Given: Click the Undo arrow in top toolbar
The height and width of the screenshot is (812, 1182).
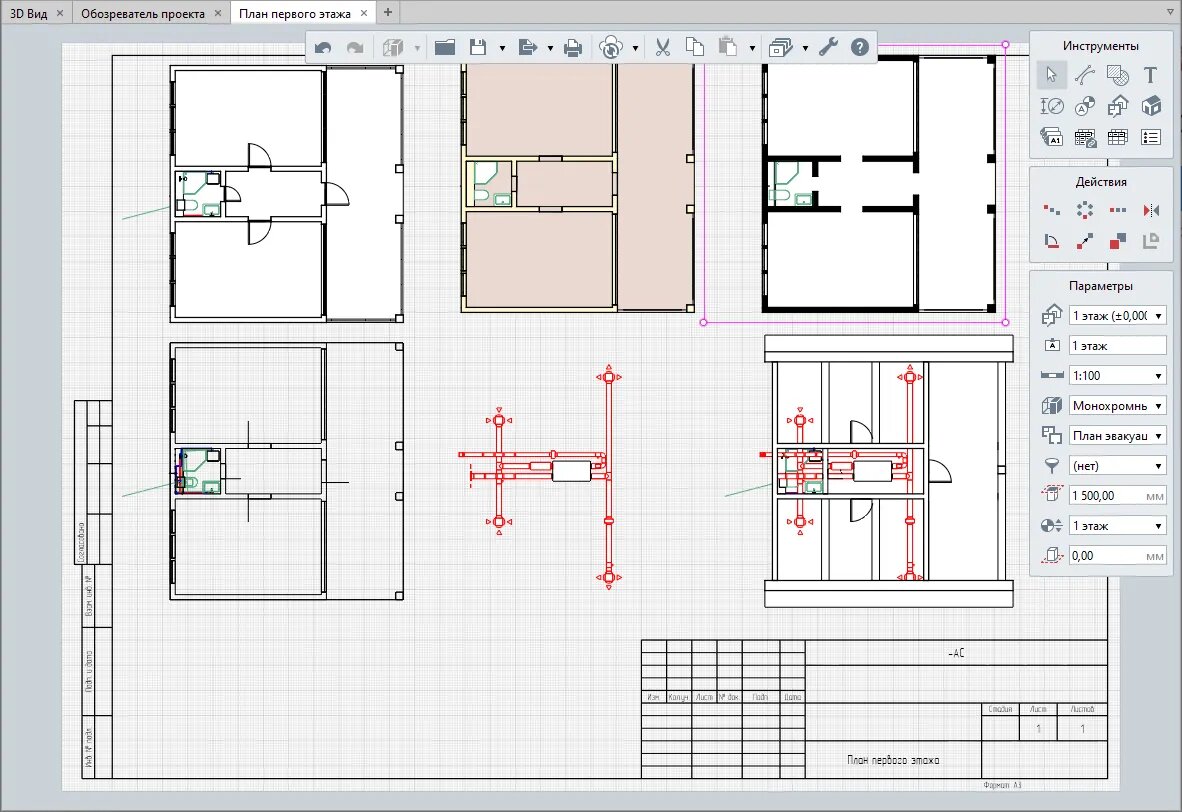Looking at the screenshot, I should 323,47.
